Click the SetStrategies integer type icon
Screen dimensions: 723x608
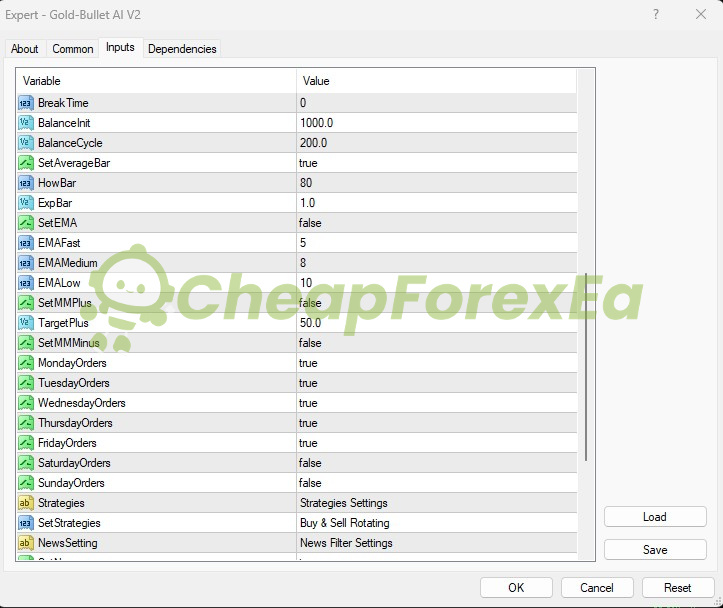(26, 523)
